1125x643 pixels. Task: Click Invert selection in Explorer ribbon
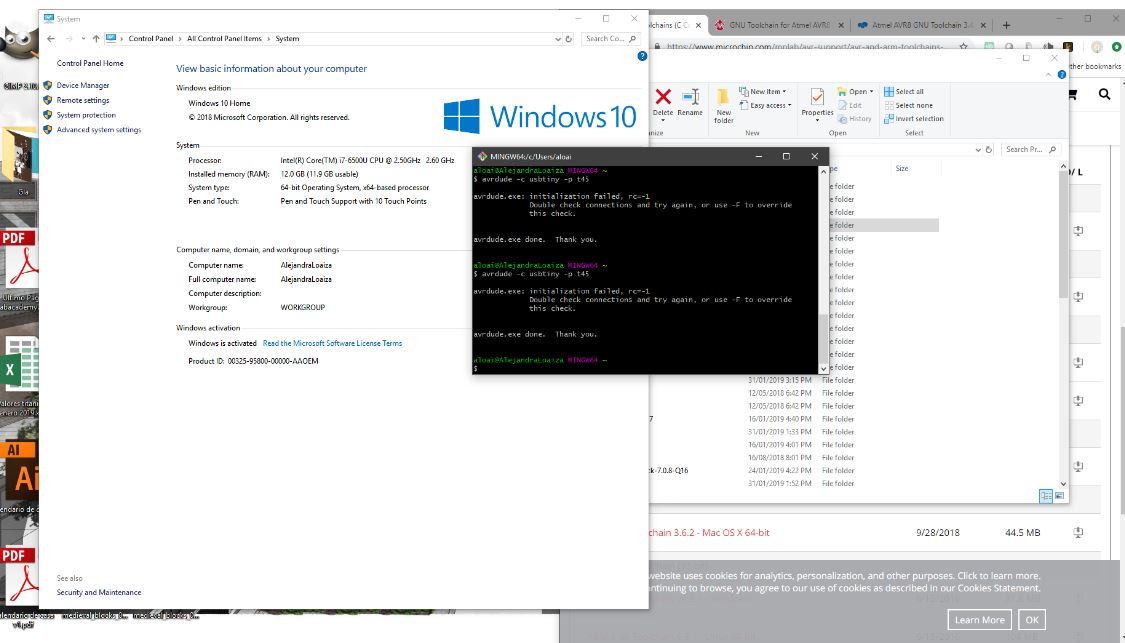(x=914, y=119)
